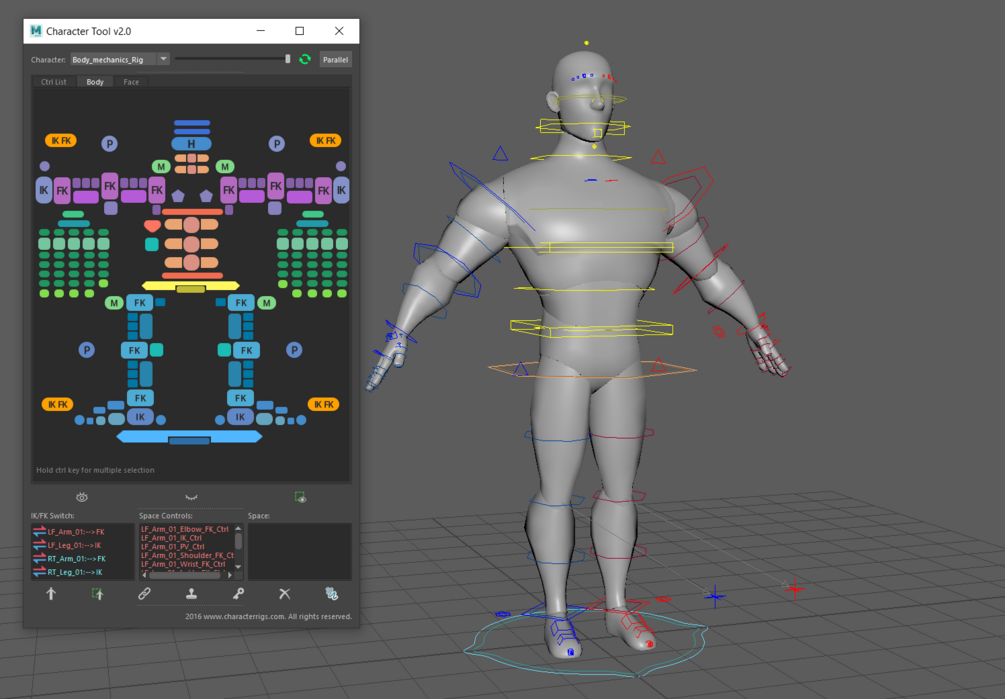Toggle the upper-left orange IK FK switch
1005x699 pixels.
pos(61,140)
